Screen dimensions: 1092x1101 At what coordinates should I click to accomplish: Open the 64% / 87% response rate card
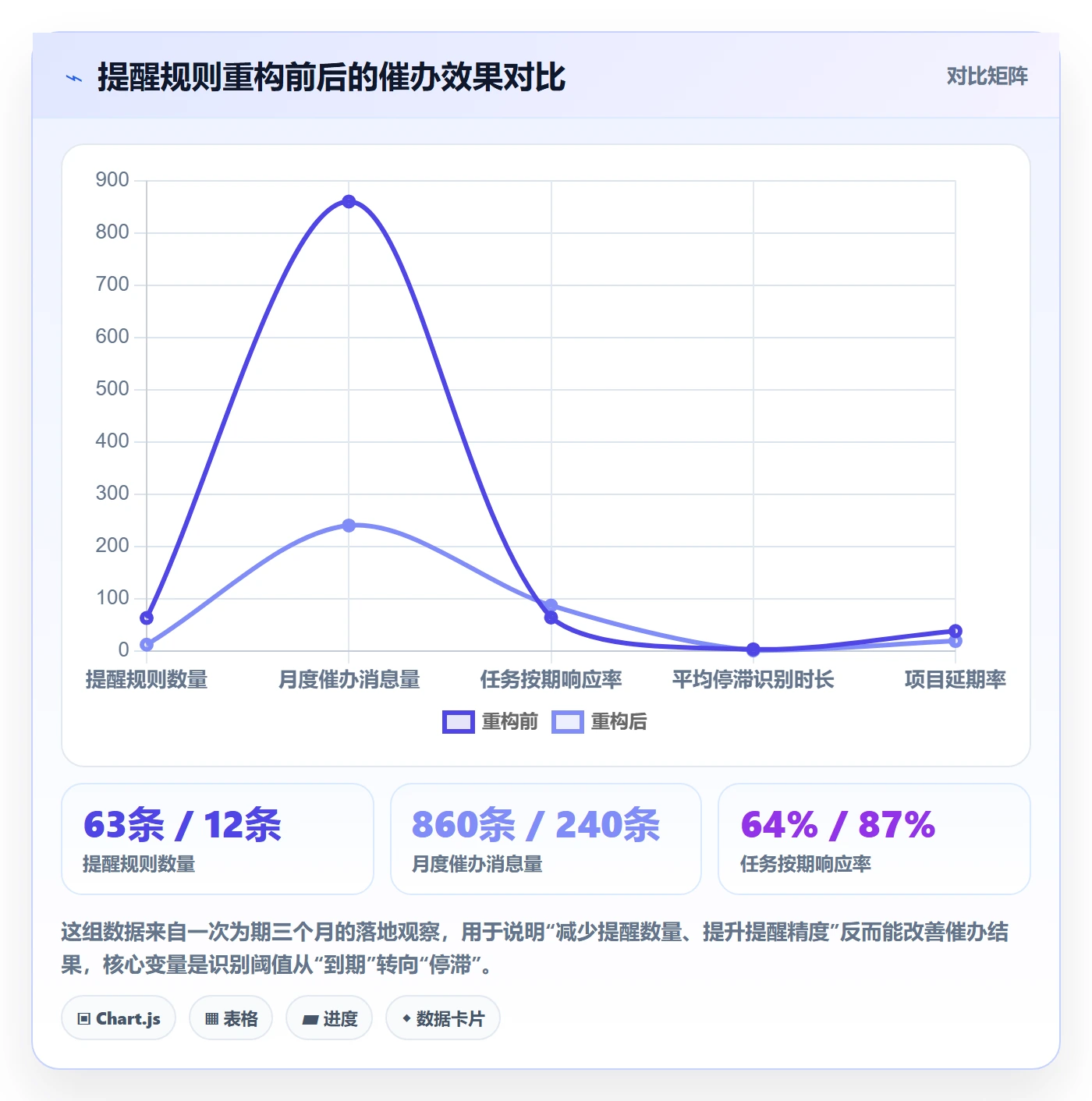point(874,839)
